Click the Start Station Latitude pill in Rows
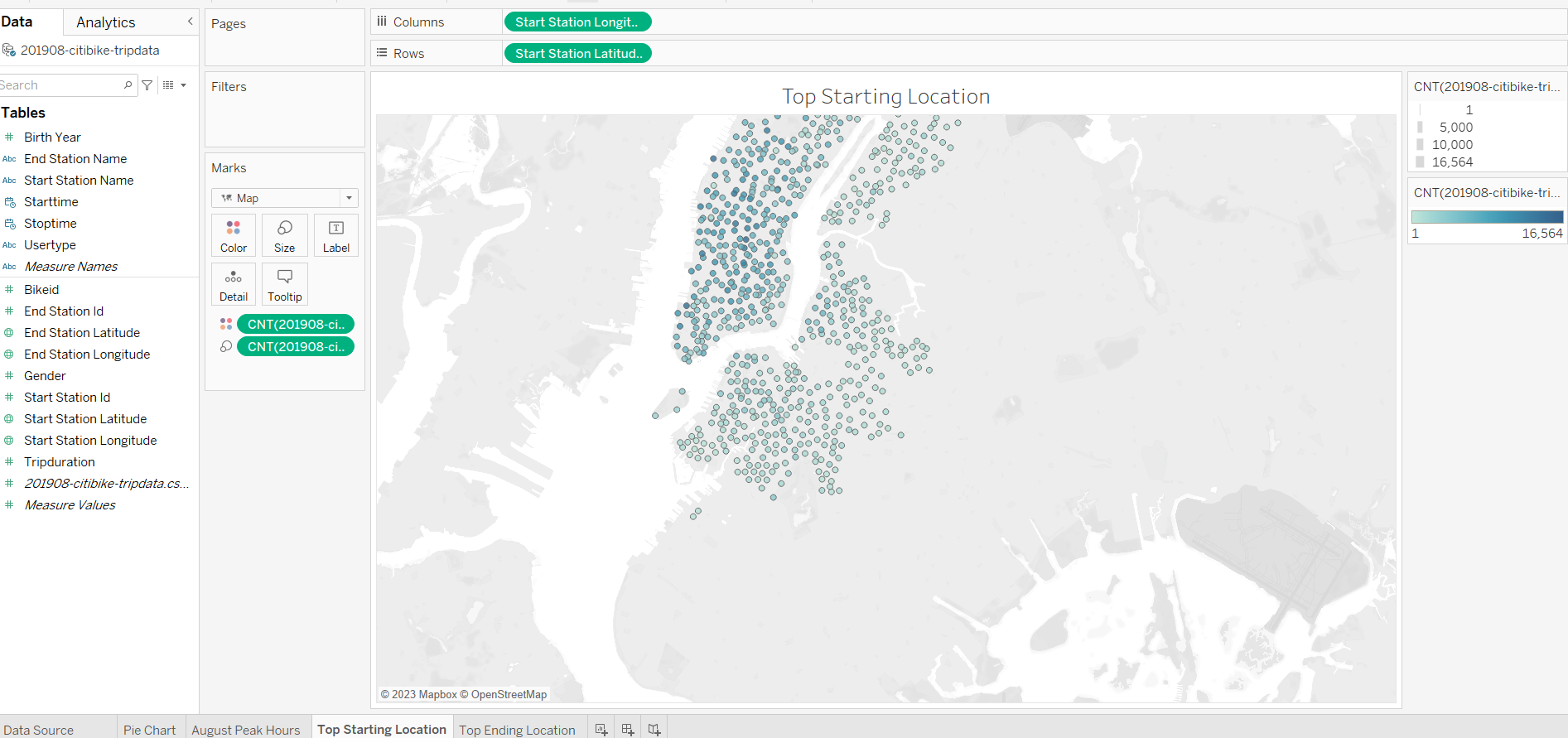The height and width of the screenshot is (738, 1568). (x=577, y=54)
